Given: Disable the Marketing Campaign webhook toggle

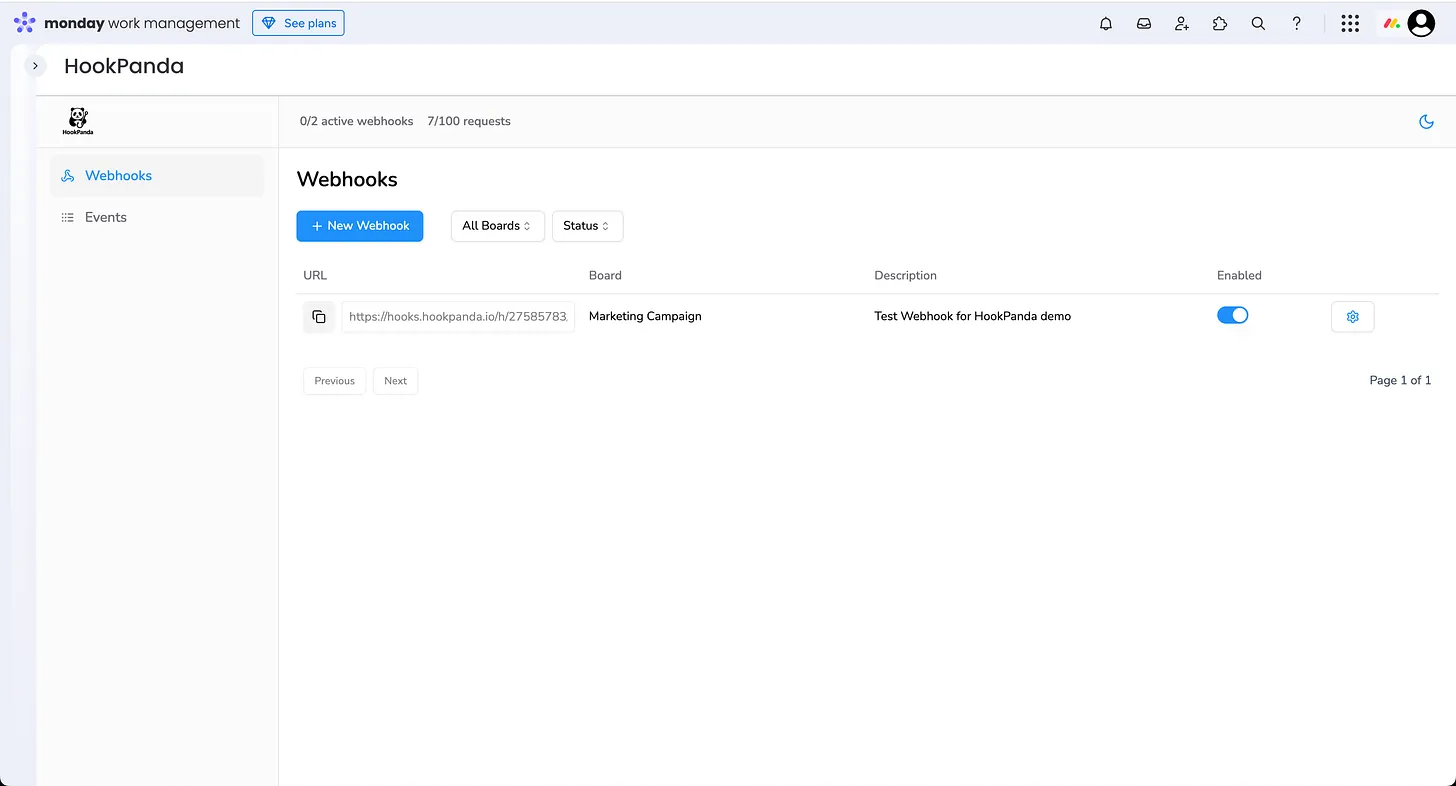Looking at the screenshot, I should pos(1232,316).
